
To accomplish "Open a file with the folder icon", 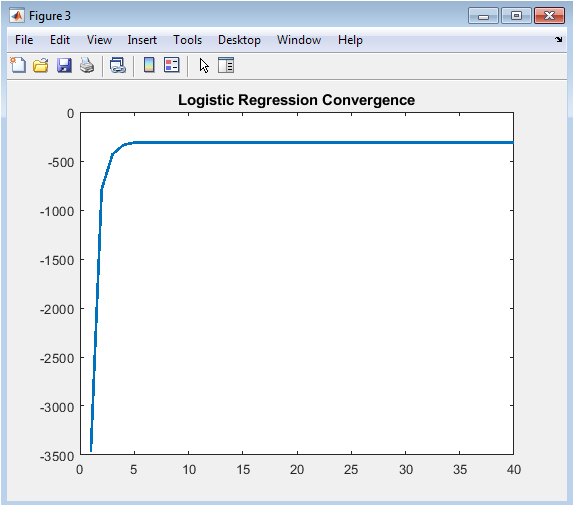I will (41, 65).
